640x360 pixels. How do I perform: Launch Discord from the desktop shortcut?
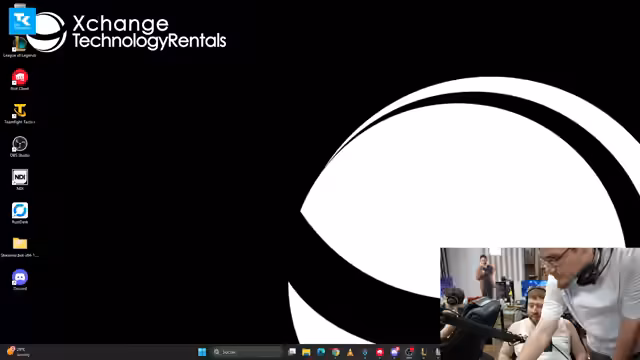point(20,280)
